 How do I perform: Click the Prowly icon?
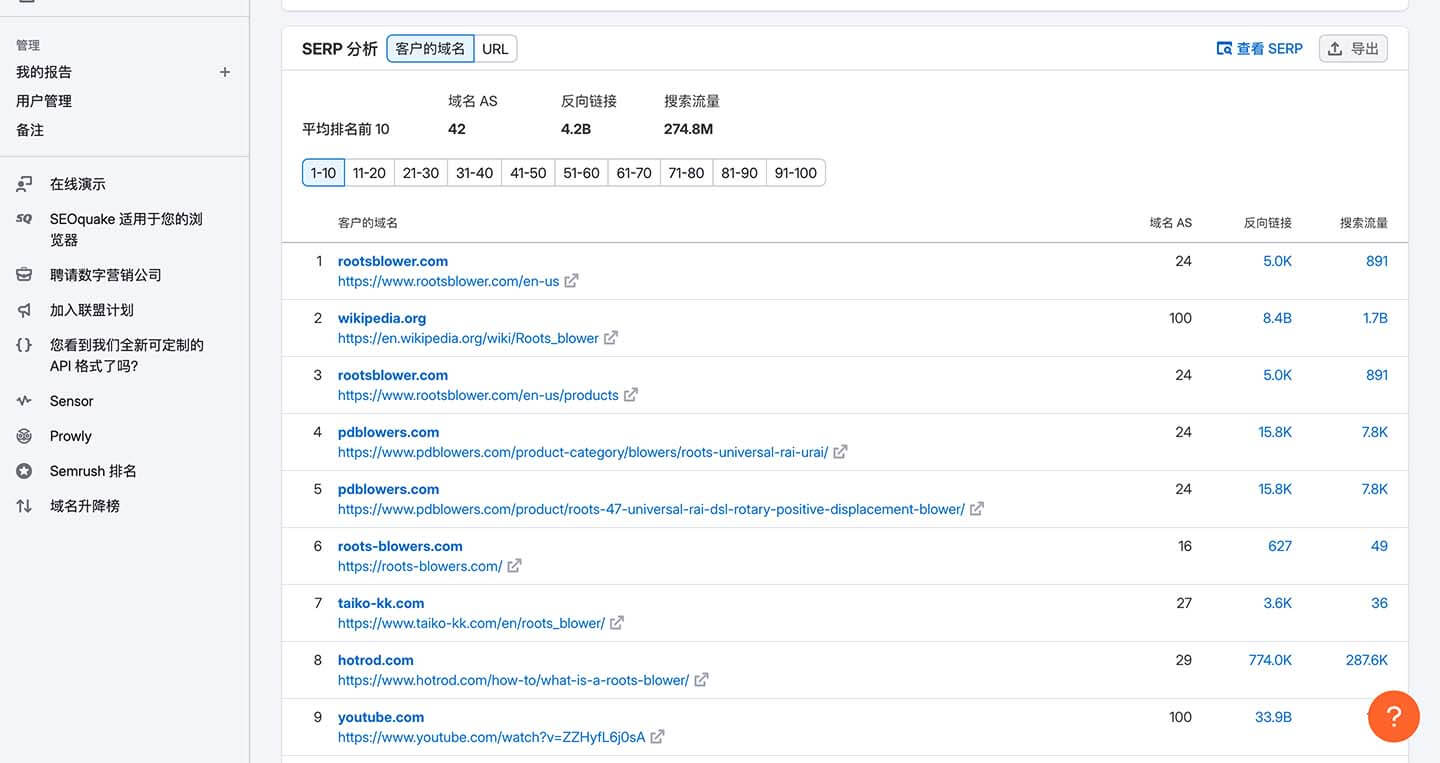pyautogui.click(x=24, y=436)
